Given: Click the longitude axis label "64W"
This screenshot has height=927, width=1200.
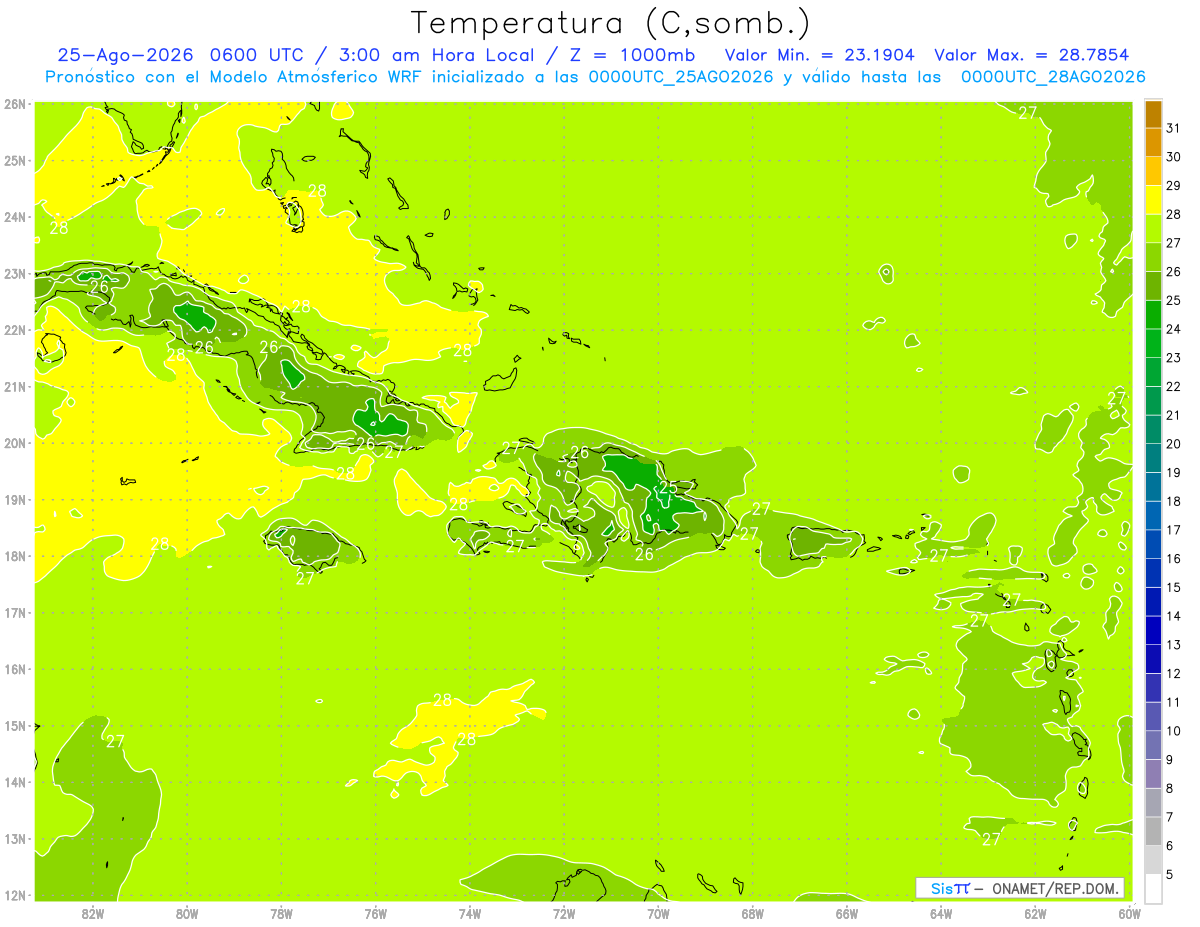Looking at the screenshot, I should point(941,913).
